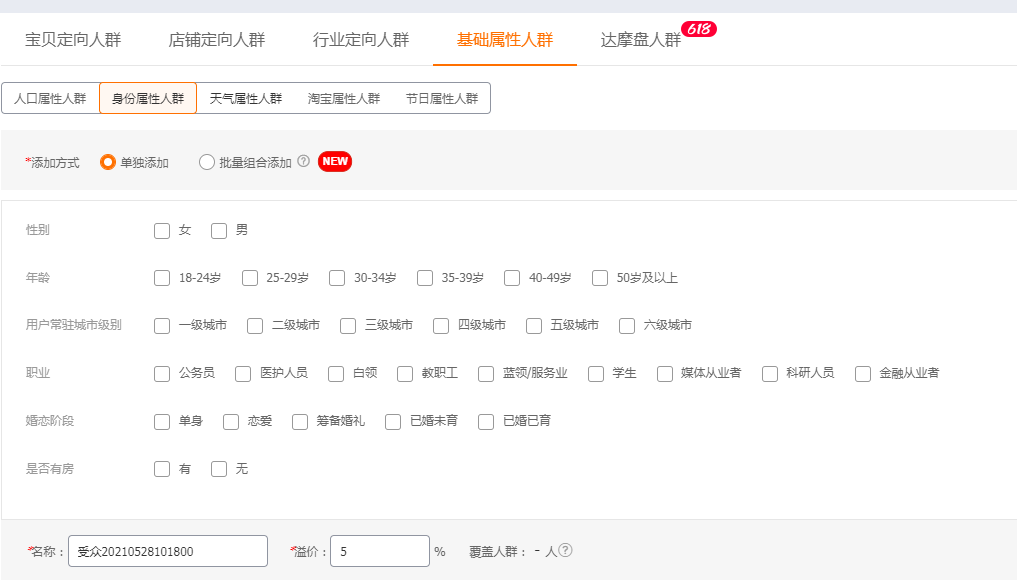This screenshot has height=586, width=1017.
Task: Click the 用户常驻城市级别 label
Action: [x=73, y=325]
